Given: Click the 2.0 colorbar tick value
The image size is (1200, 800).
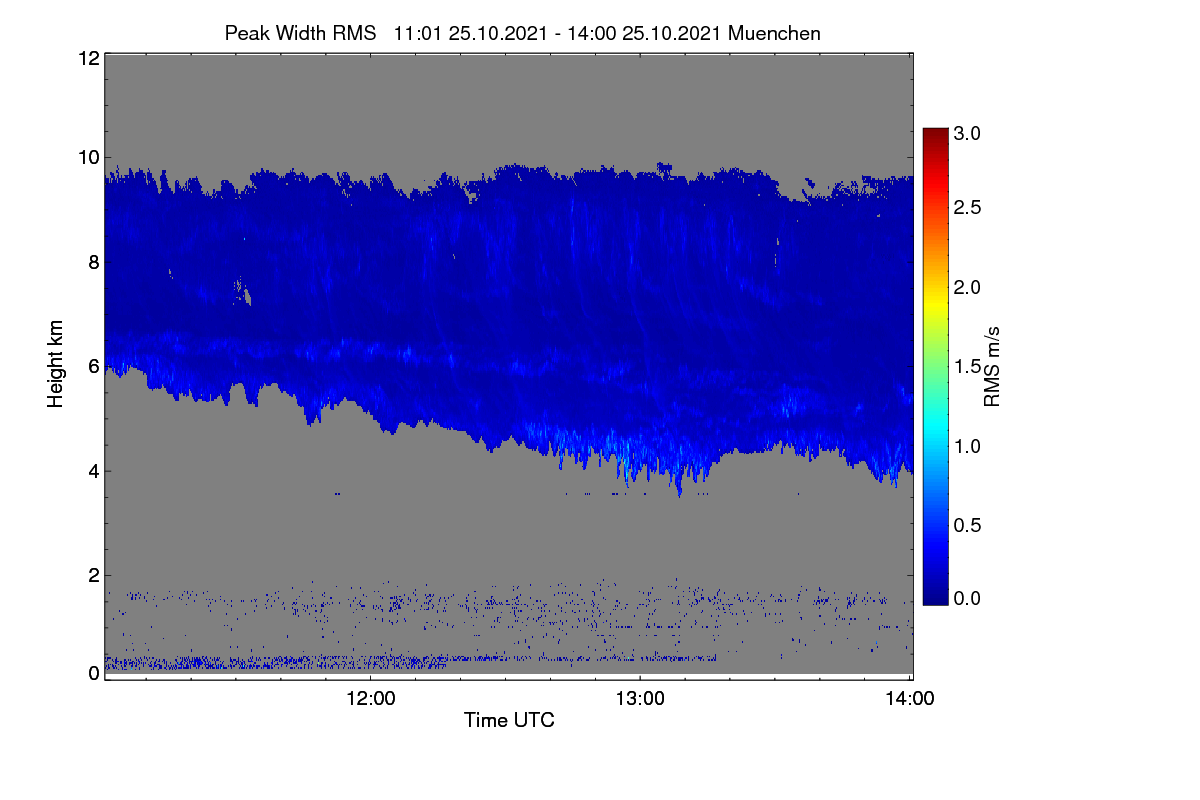Looking at the screenshot, I should point(967,288).
